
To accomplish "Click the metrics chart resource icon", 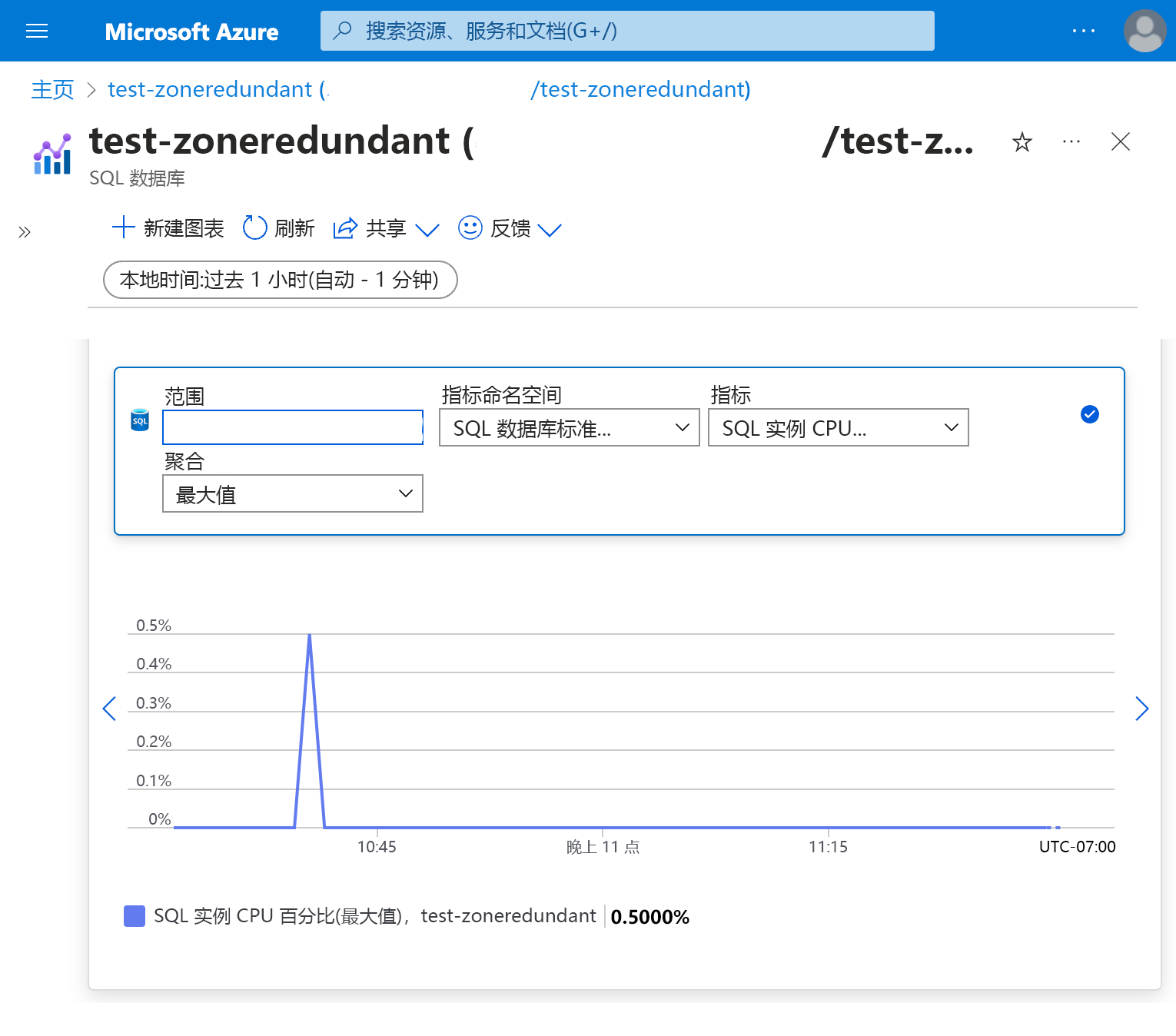I will coord(52,154).
